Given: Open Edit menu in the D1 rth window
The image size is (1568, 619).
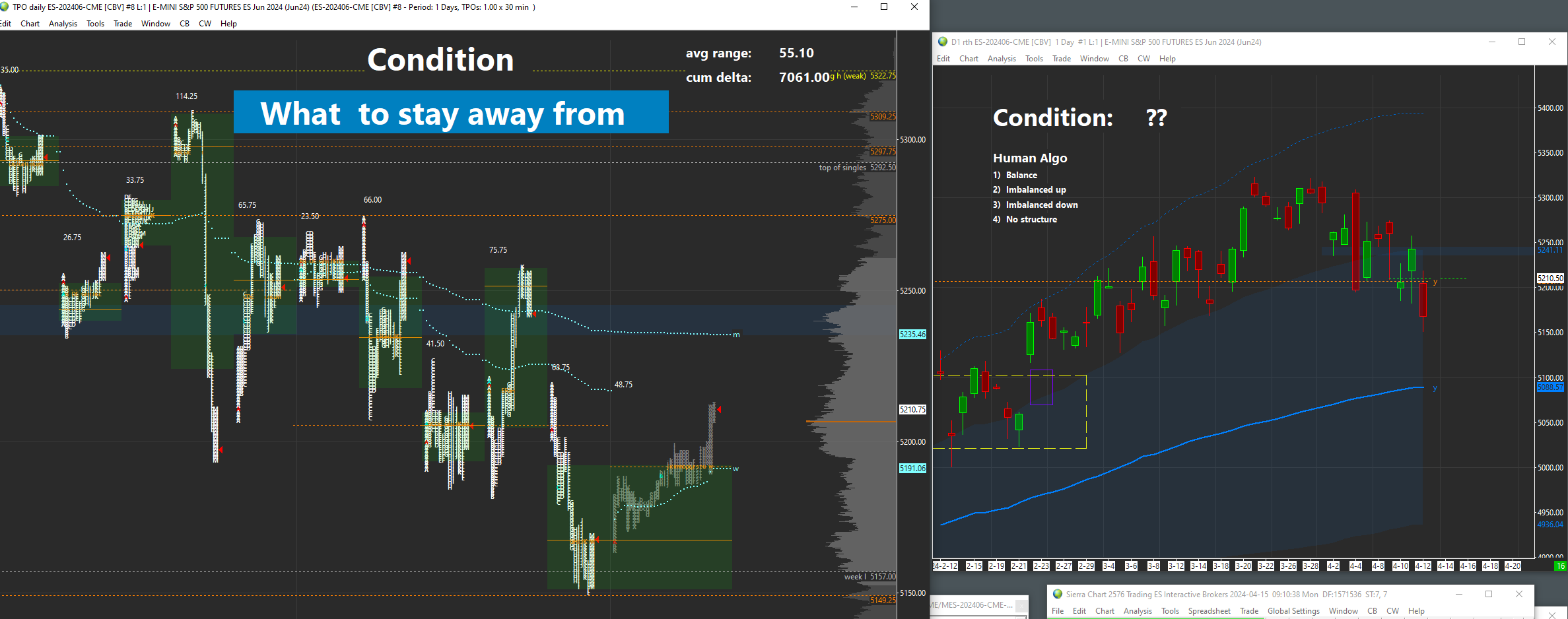Looking at the screenshot, I should coord(943,59).
